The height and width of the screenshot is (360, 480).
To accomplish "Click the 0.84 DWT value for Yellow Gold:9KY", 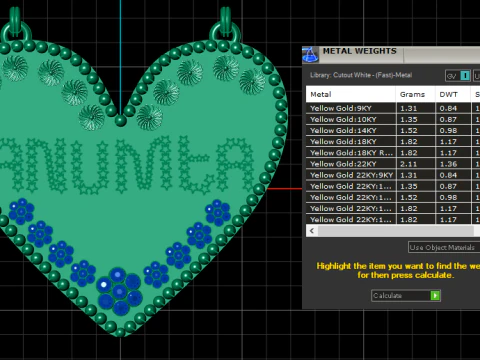I will [448, 108].
